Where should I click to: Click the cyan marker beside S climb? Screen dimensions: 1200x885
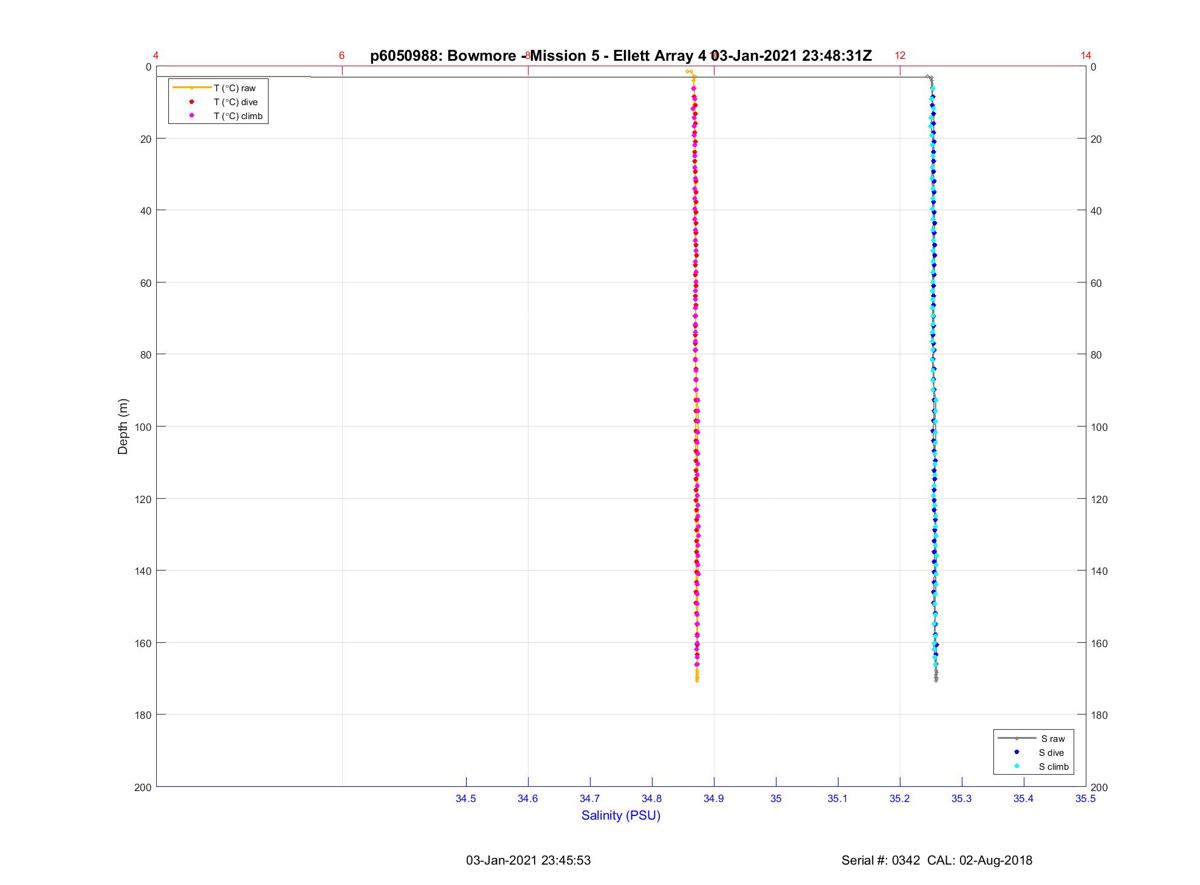pos(1017,767)
